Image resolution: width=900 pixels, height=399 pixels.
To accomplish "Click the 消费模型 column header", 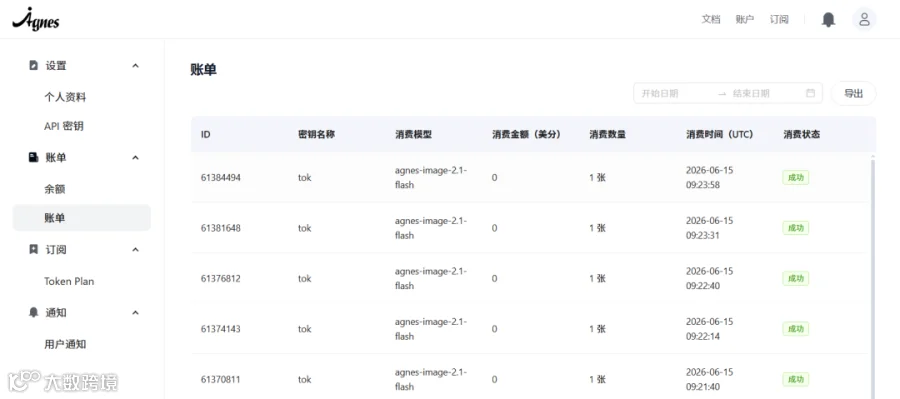I will pyautogui.click(x=413, y=134).
